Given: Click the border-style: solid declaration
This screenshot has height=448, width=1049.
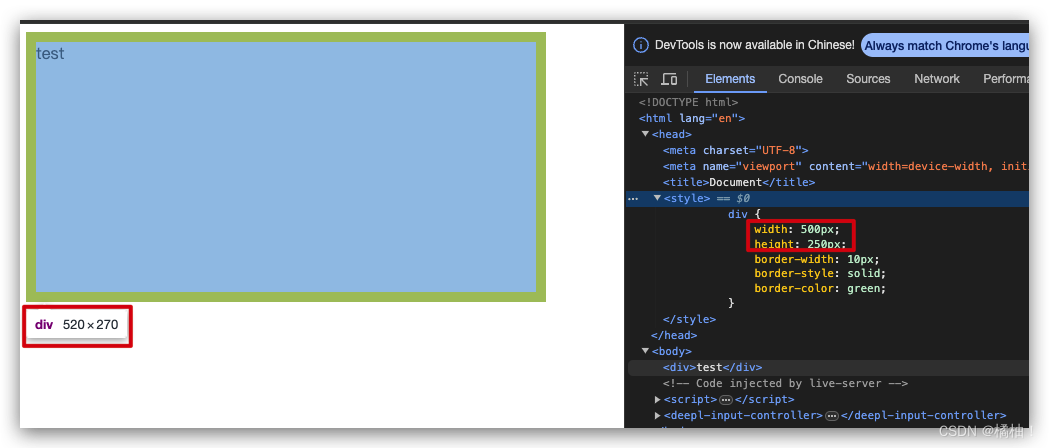Looking at the screenshot, I should click(x=820, y=273).
